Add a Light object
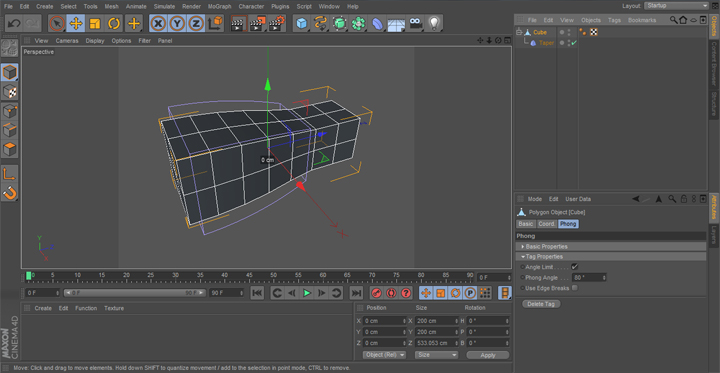This screenshot has height=373, width=720. point(434,23)
